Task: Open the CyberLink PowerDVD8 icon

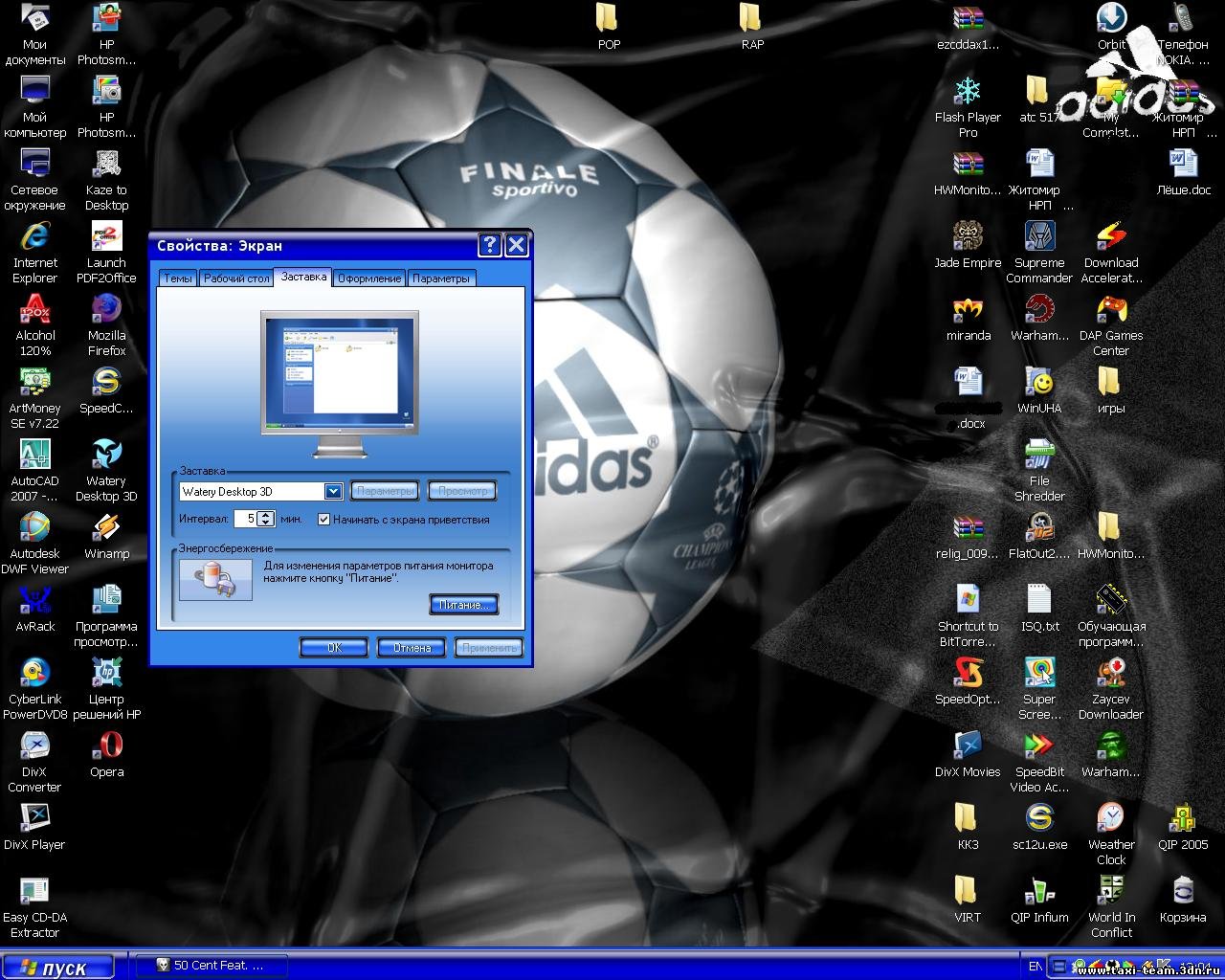Action: (34, 689)
